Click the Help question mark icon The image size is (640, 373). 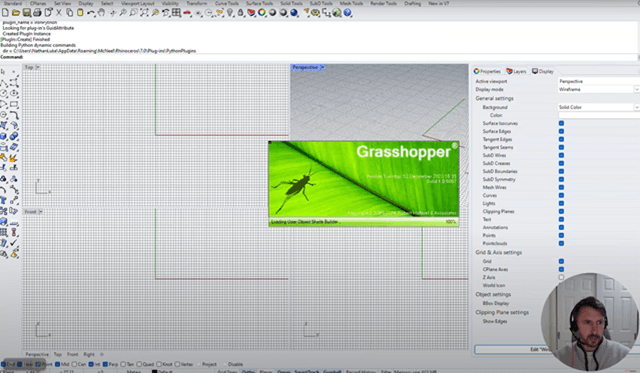[347, 13]
